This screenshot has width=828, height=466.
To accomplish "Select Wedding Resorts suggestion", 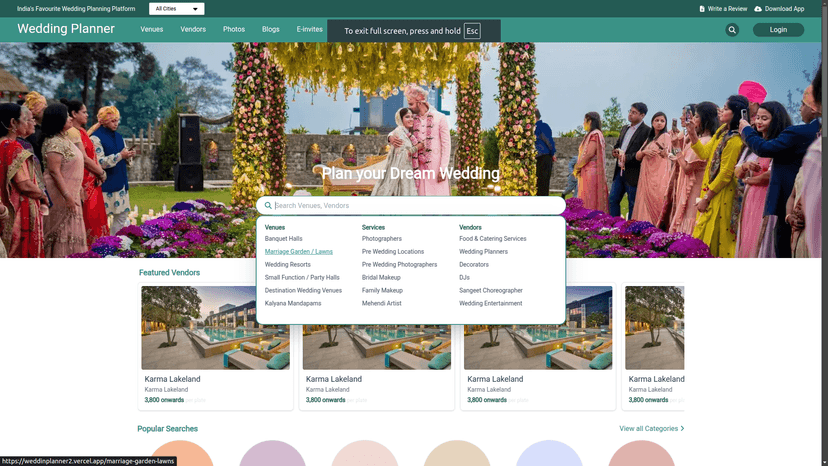I will (x=287, y=265).
